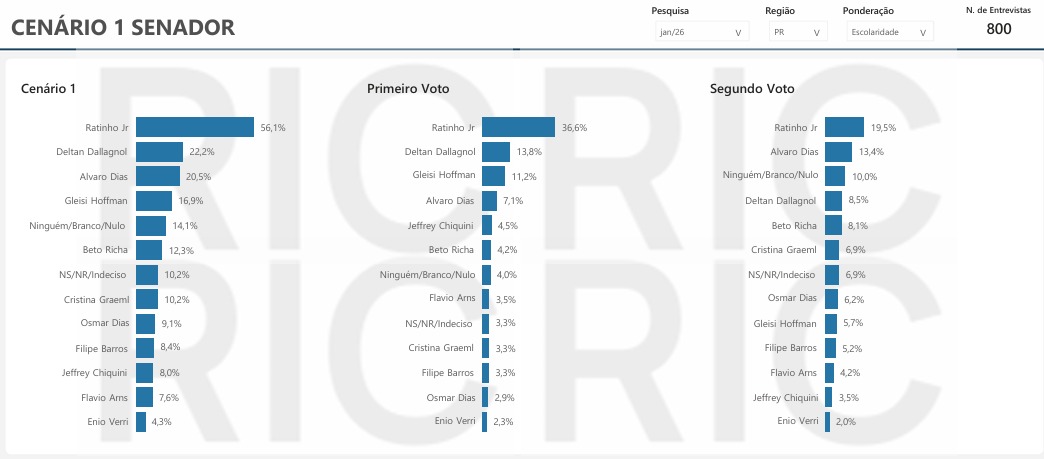Select Deltan Dallagnol bar in Primeiro Voto

[x=496, y=152]
